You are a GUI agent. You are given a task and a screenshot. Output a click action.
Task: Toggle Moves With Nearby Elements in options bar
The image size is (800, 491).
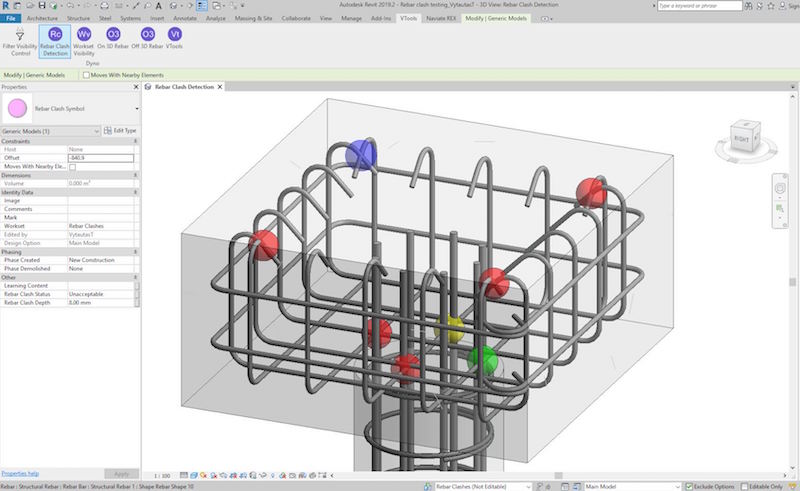coord(87,75)
